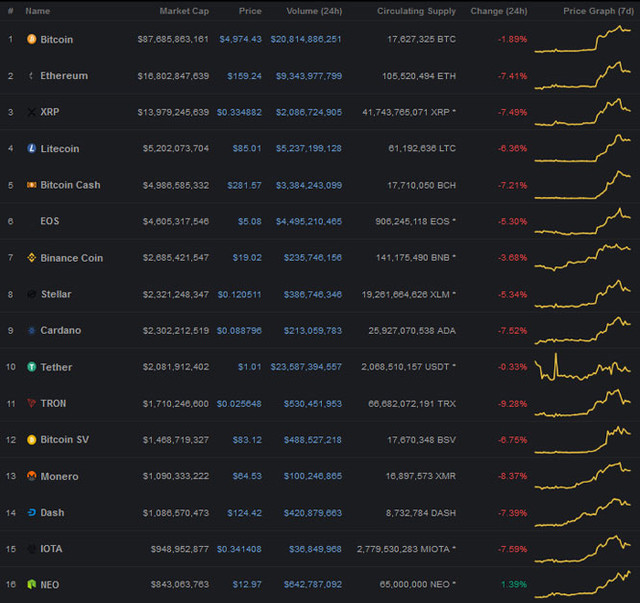Open the IOTA name link
640x603 pixels.
point(51,549)
